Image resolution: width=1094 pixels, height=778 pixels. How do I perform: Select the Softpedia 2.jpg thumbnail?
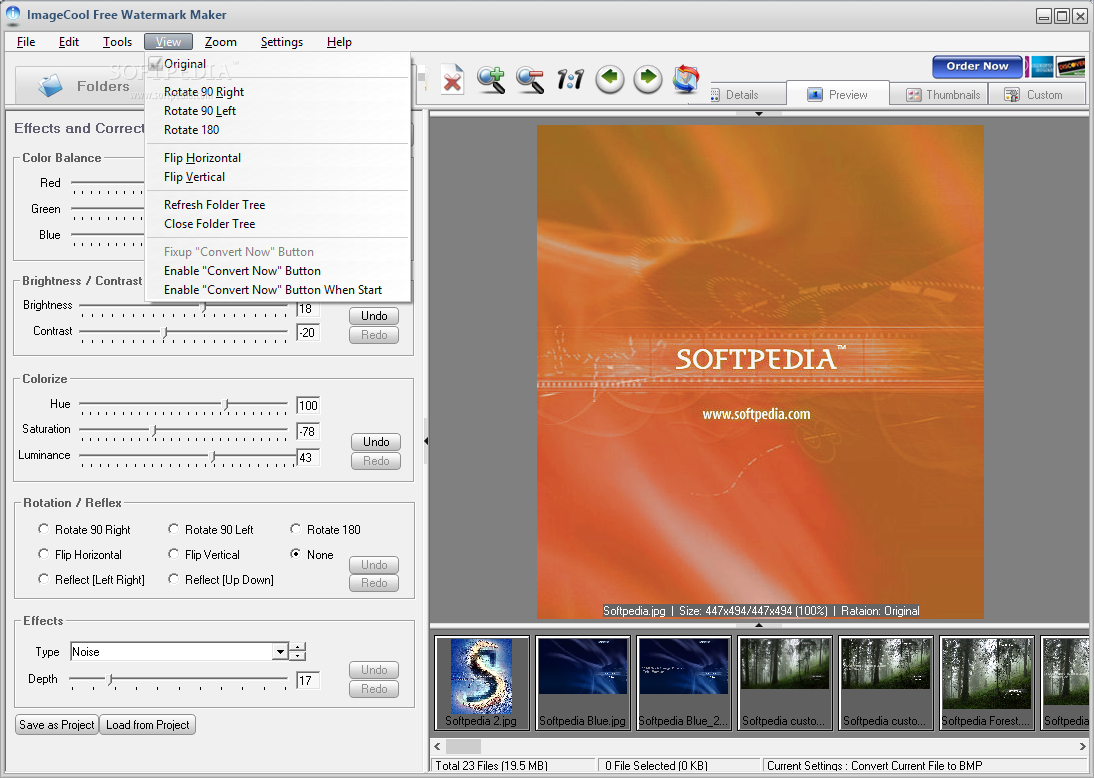[x=481, y=682]
